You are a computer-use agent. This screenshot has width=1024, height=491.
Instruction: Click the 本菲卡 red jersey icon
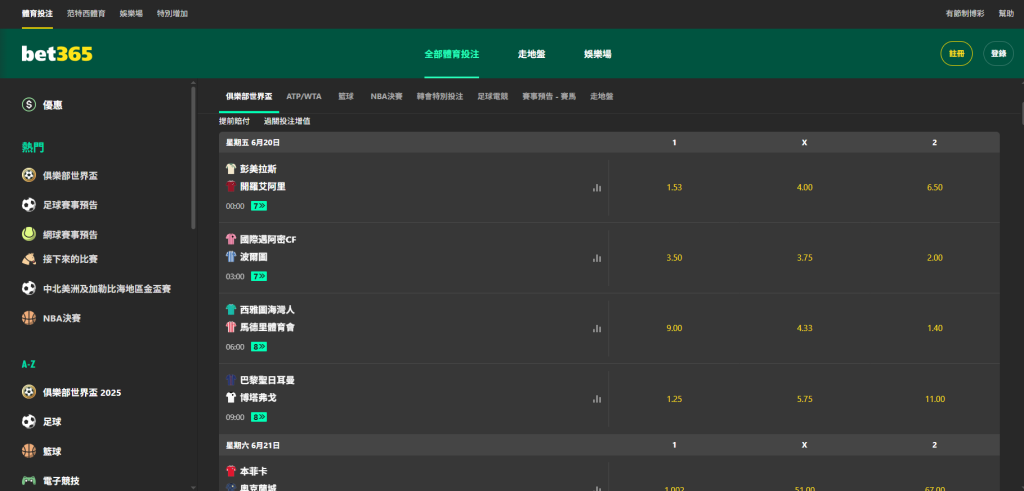click(231, 471)
